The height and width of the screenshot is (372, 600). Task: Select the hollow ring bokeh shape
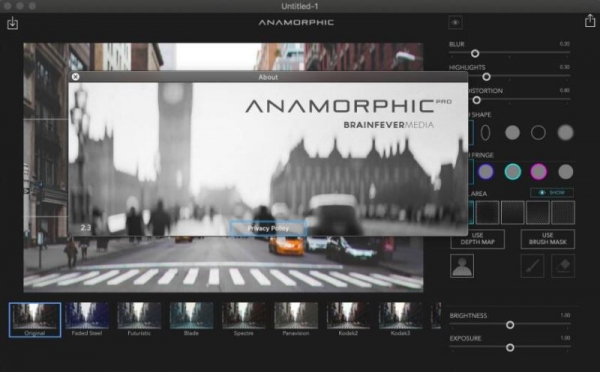point(538,133)
